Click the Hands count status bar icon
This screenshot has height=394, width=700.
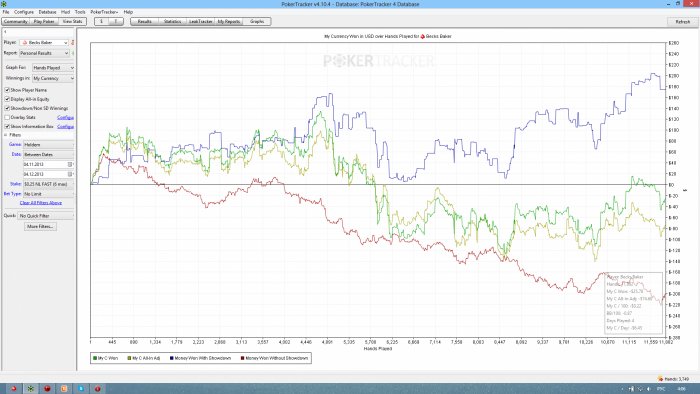[x=660, y=379]
